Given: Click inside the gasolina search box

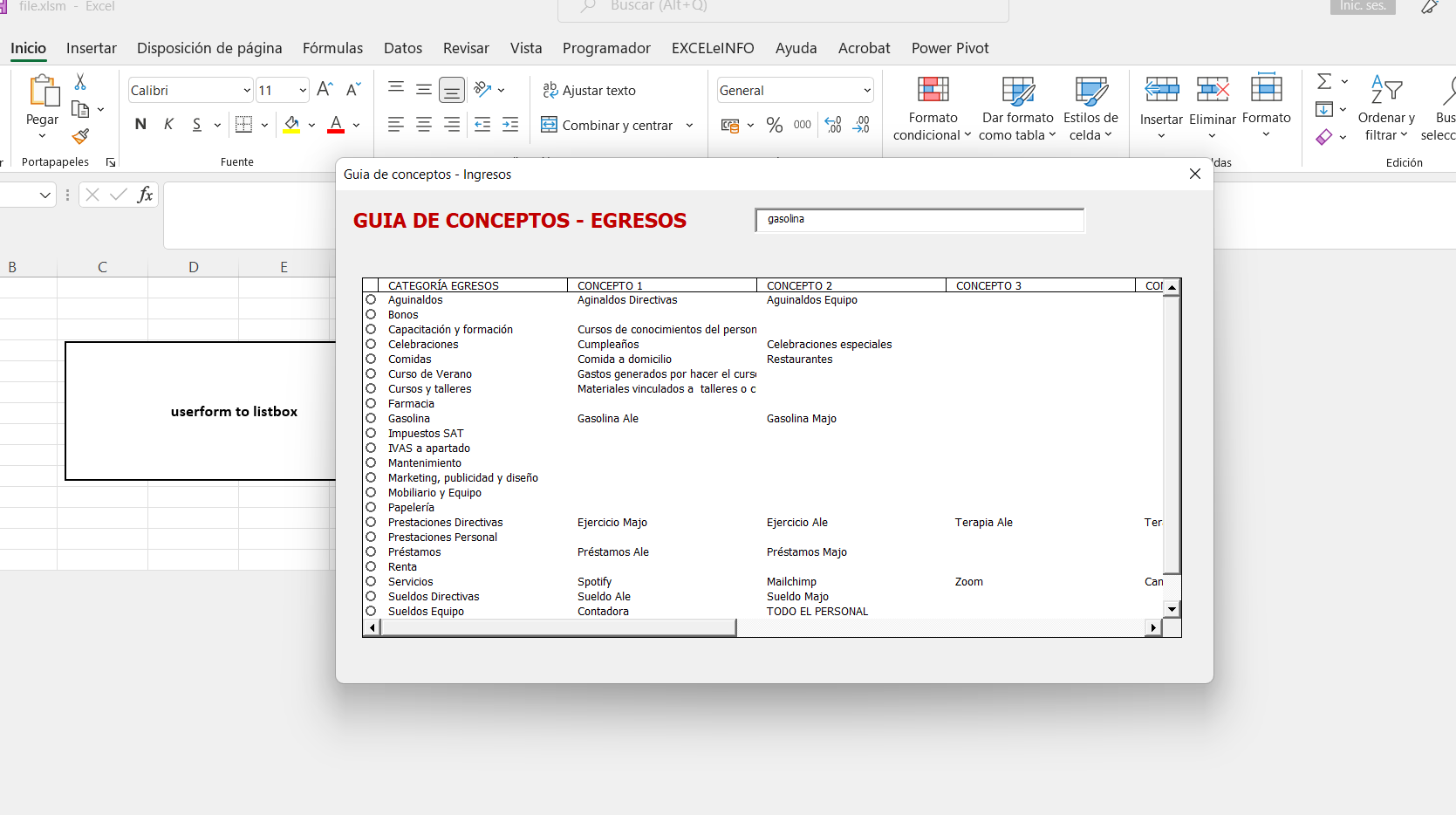Looking at the screenshot, I should [x=919, y=219].
